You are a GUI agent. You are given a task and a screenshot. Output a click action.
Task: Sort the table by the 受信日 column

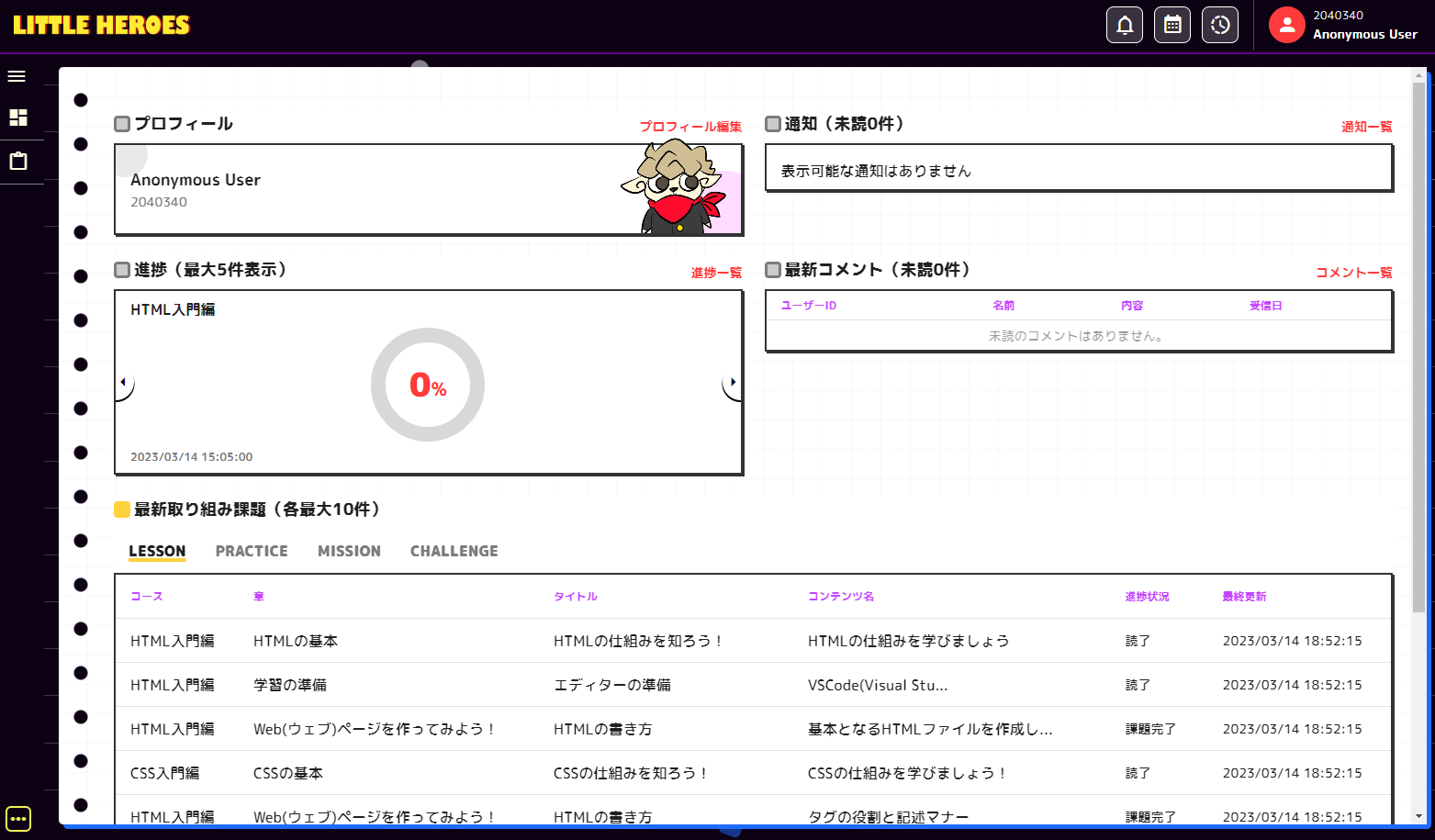click(x=1265, y=305)
